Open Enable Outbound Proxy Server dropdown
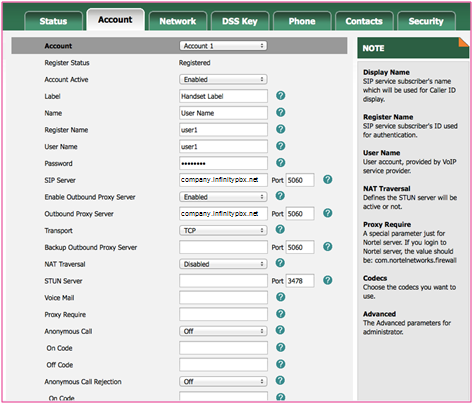 (223, 197)
